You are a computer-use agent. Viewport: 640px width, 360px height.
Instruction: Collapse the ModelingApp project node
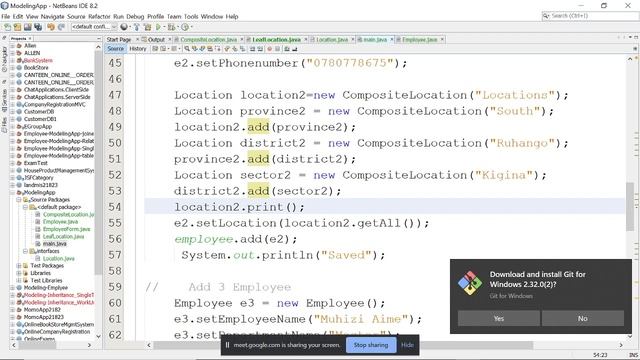(13, 192)
